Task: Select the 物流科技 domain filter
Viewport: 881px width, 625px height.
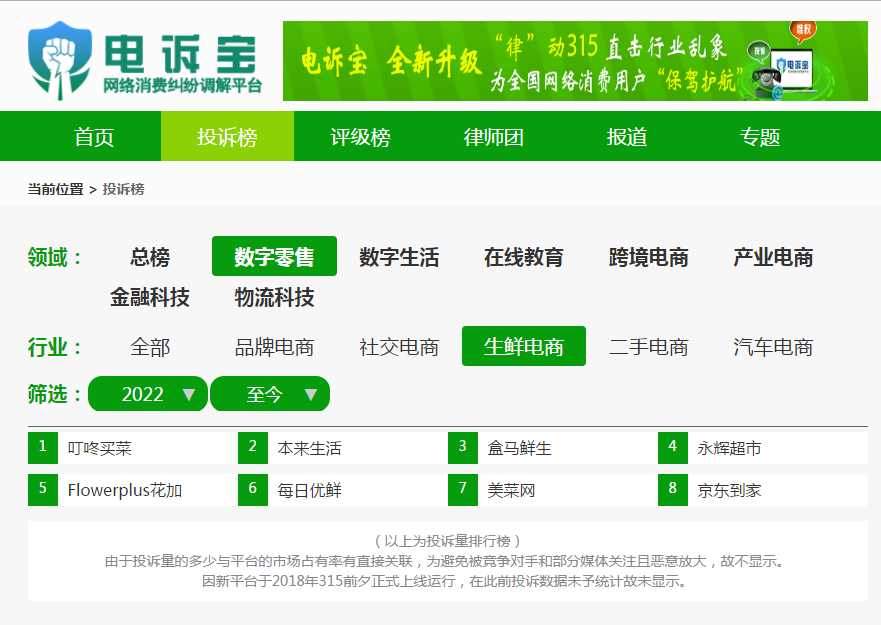Action: (x=274, y=297)
